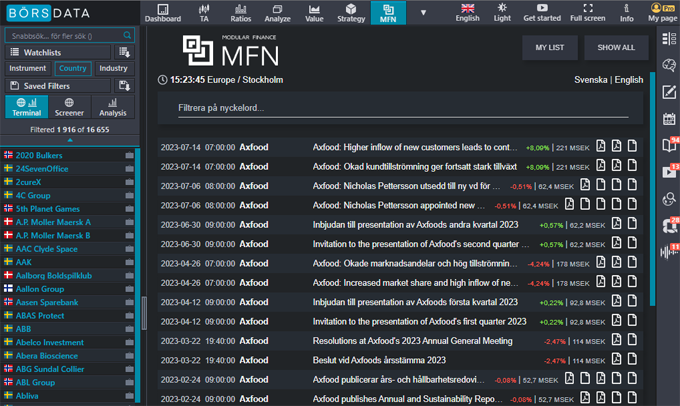
Task: Select the Instrument filter toggle
Action: pyautogui.click(x=27, y=68)
